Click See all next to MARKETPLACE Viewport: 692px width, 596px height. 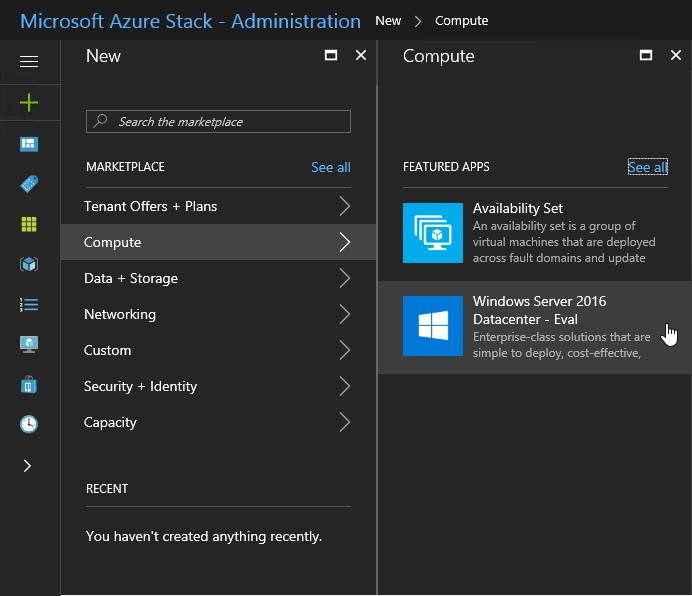pos(331,167)
